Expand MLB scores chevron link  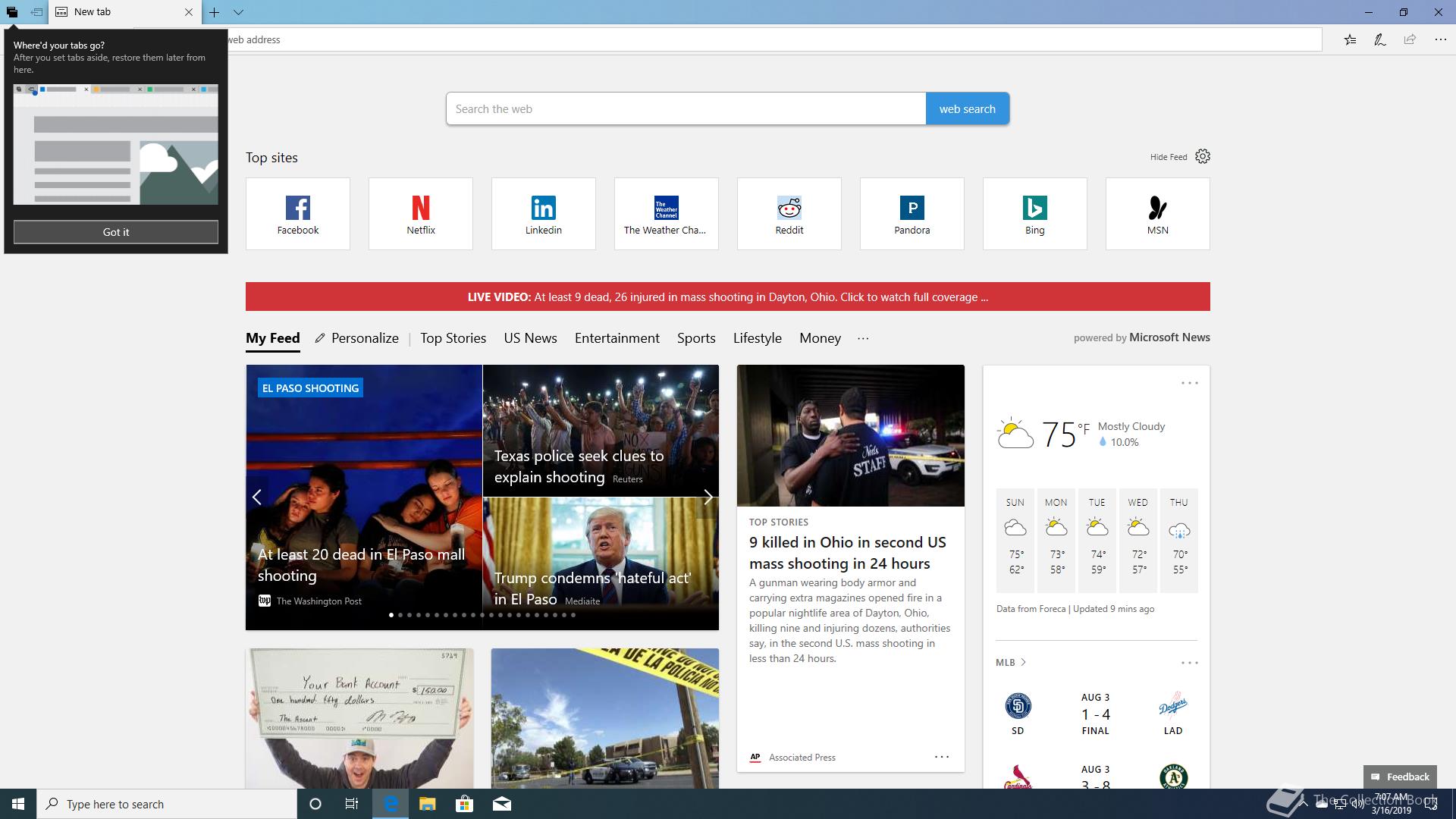[x=1011, y=662]
